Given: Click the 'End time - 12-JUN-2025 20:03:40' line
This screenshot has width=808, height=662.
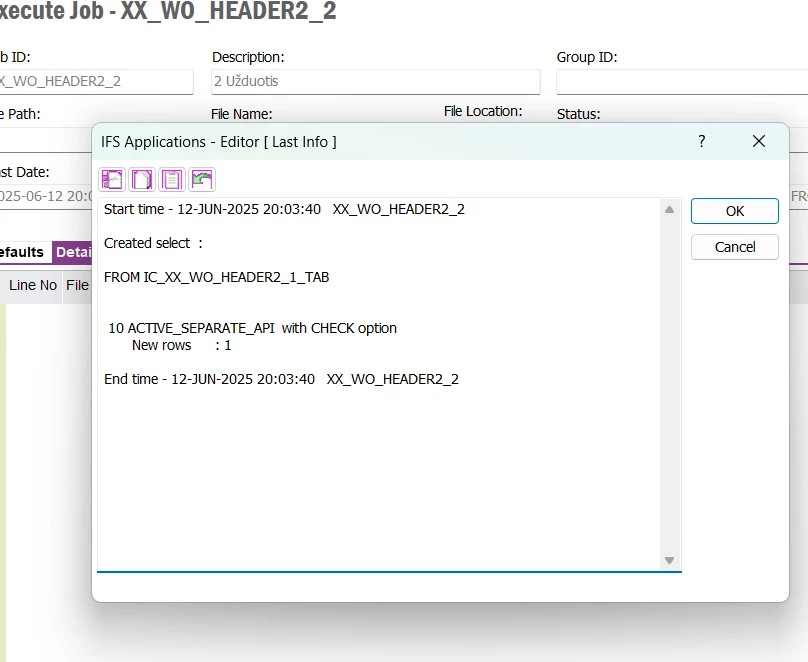Looking at the screenshot, I should tap(281, 379).
